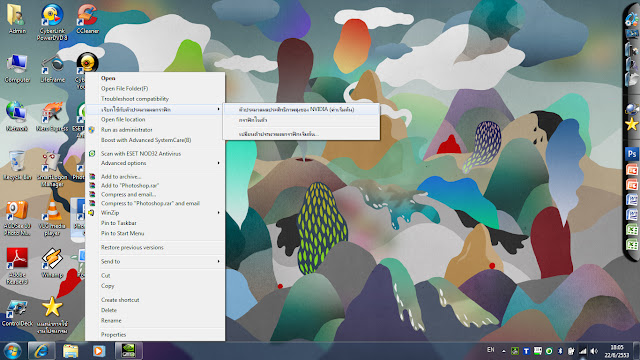Screen dimensions: 640x360
Task: Select Boost with Advanced SystemCare(B)
Action: click(155, 140)
